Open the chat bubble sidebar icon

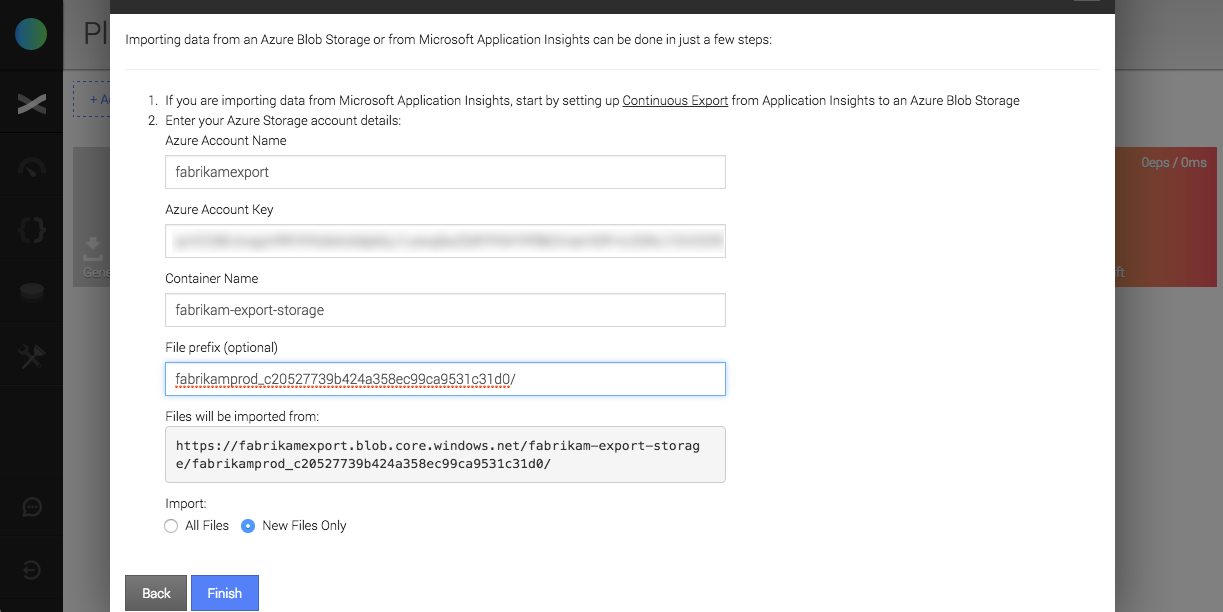click(31, 507)
